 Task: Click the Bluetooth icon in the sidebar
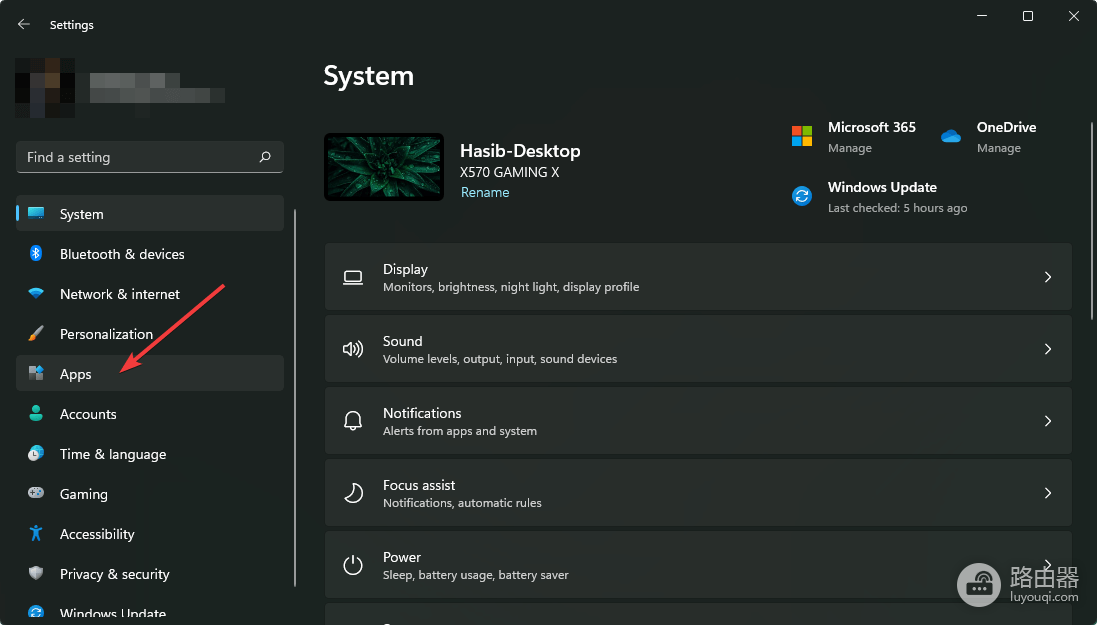click(x=36, y=253)
